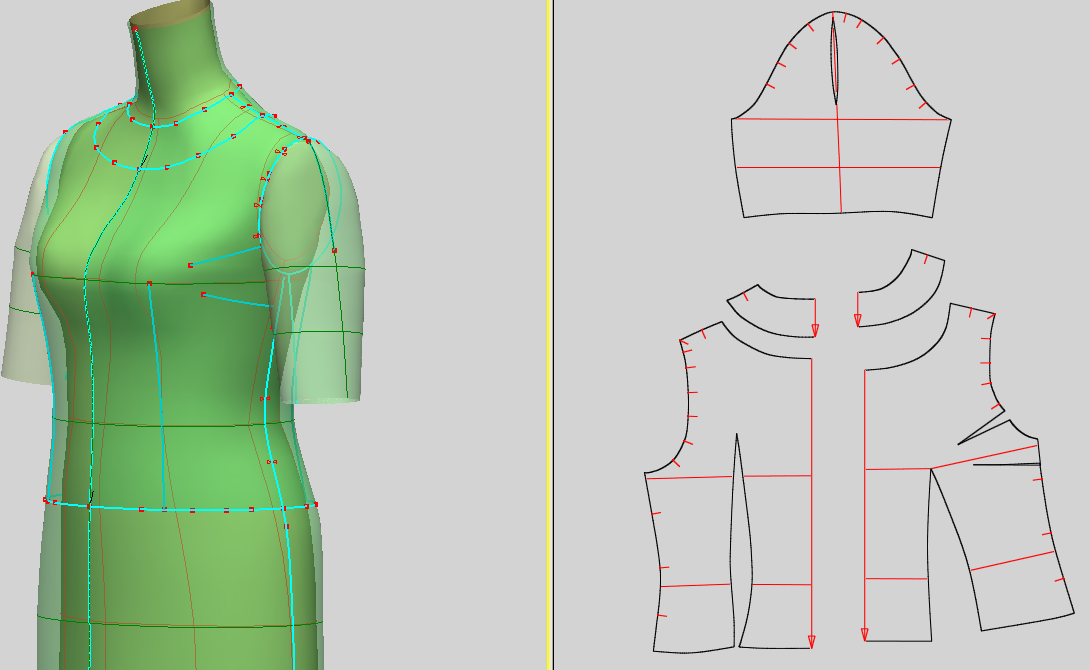Select the cyan neckline curve on the mannequin
The image size is (1090, 670).
[174, 124]
